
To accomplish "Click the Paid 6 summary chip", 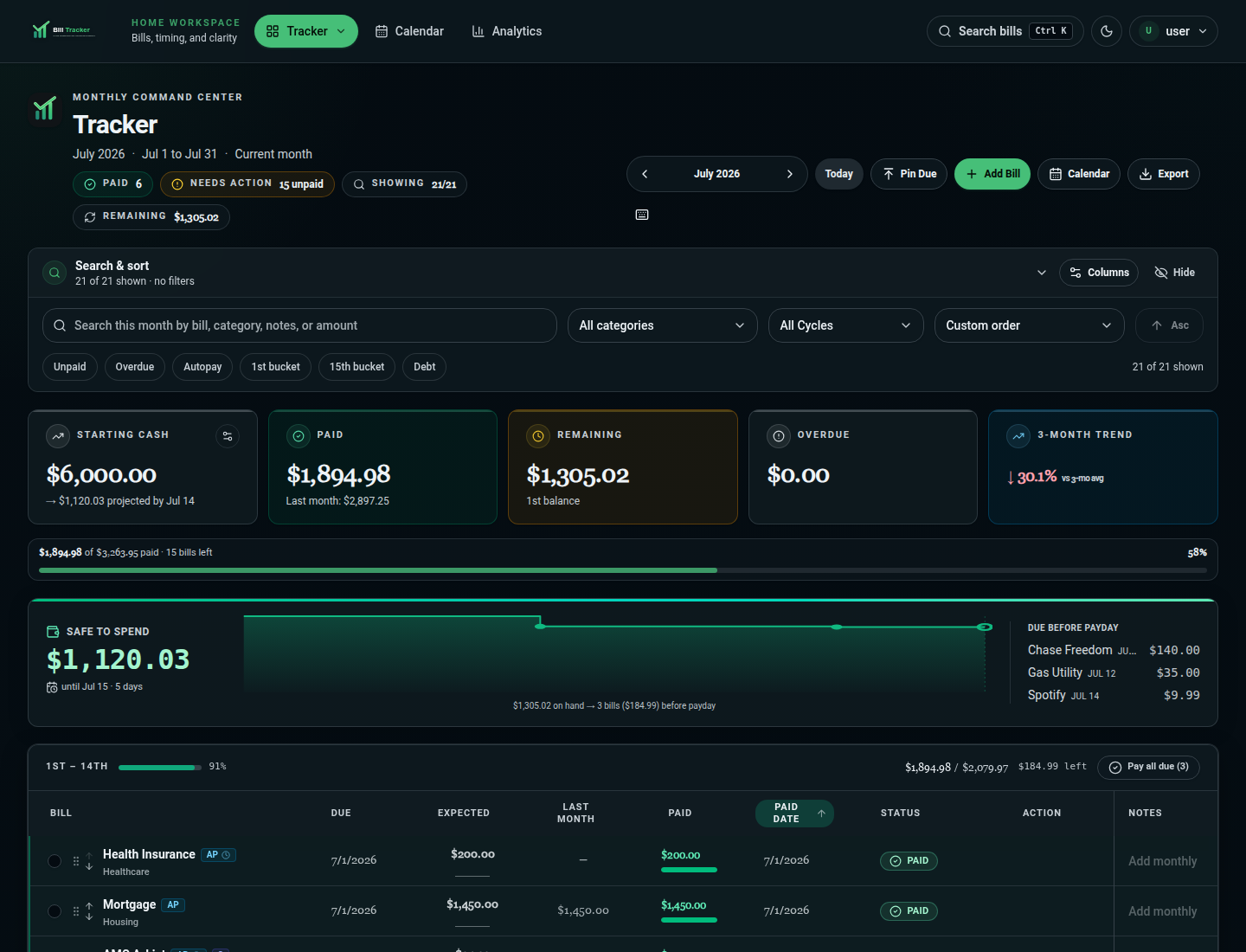I will (x=113, y=183).
